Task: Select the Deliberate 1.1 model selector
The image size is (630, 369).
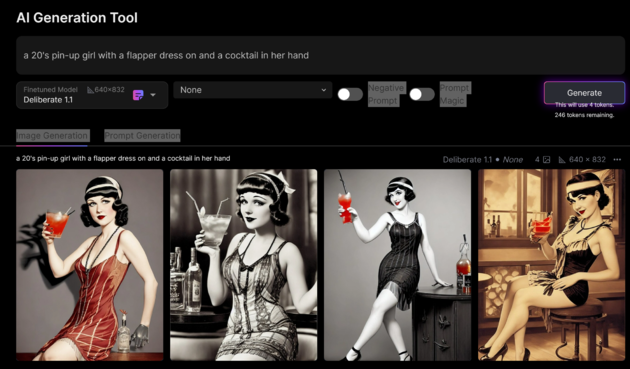Action: click(x=92, y=95)
